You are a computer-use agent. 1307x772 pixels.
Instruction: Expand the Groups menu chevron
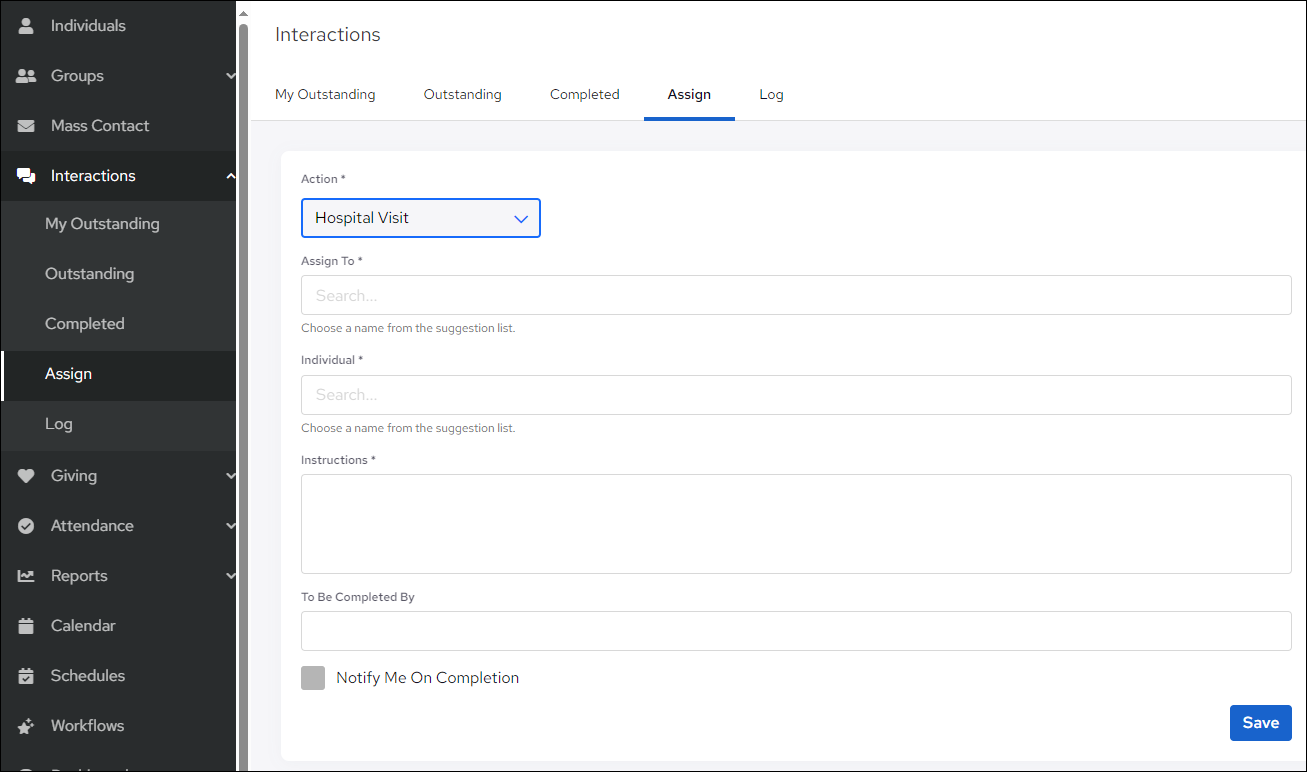tap(230, 76)
